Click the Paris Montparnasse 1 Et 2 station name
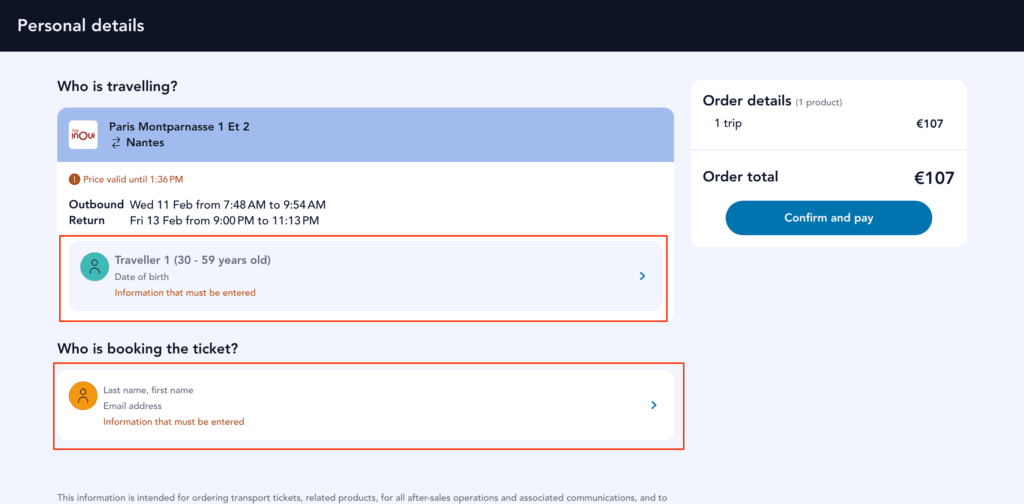Screen dimensions: 1024x504 (179, 127)
